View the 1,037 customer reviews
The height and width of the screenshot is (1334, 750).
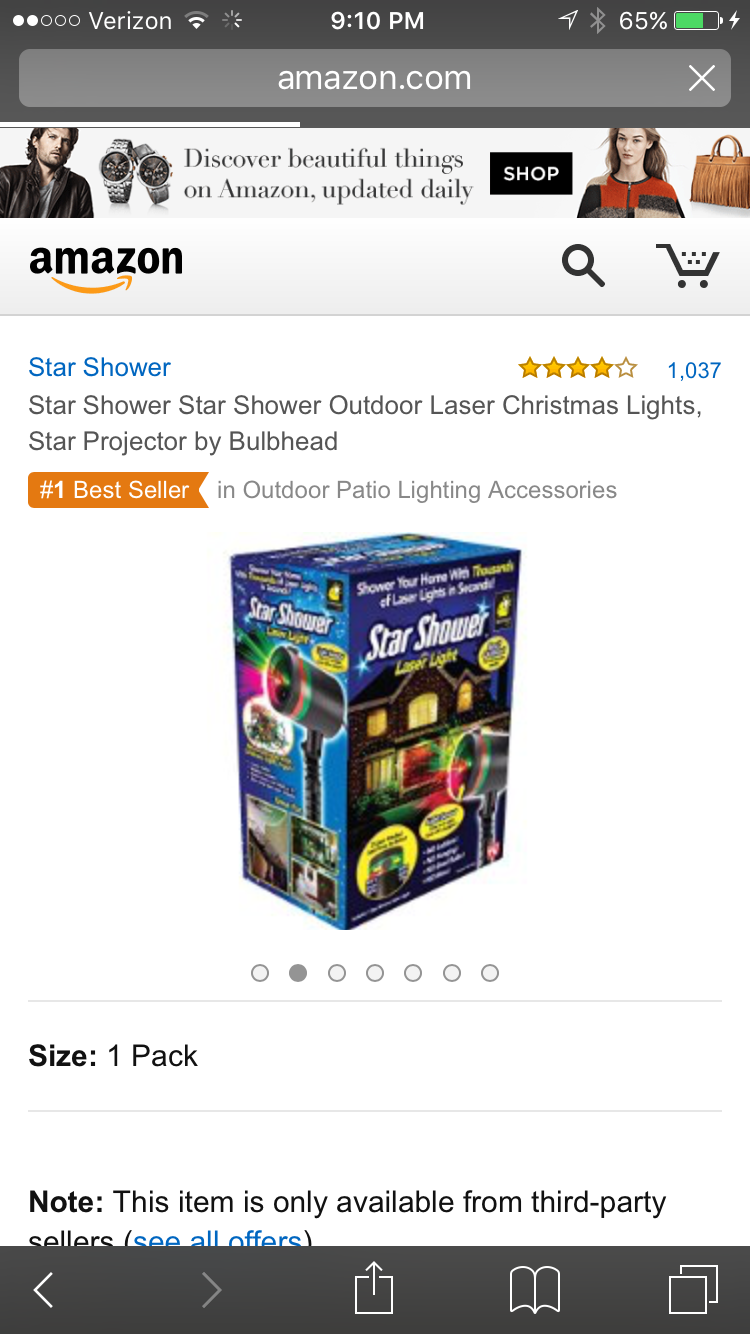click(x=694, y=370)
